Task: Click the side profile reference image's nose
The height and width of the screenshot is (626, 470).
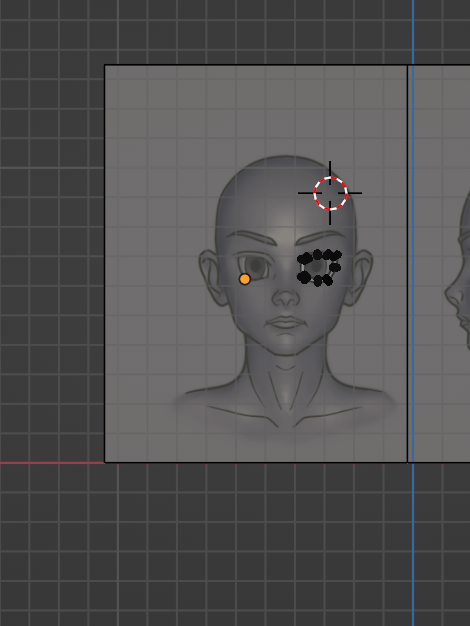Action: (454, 291)
